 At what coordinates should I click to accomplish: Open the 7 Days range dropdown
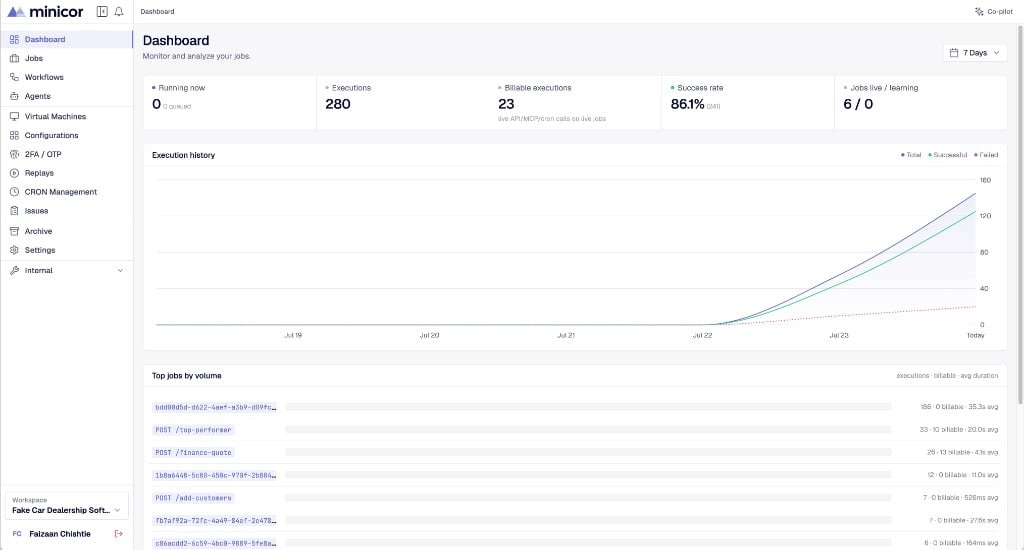tap(974, 53)
